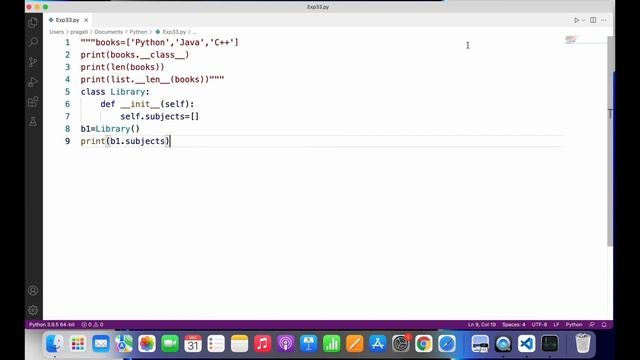Open Safari from the Dock
Viewport: 640px width, 360px height.
coord(447,344)
